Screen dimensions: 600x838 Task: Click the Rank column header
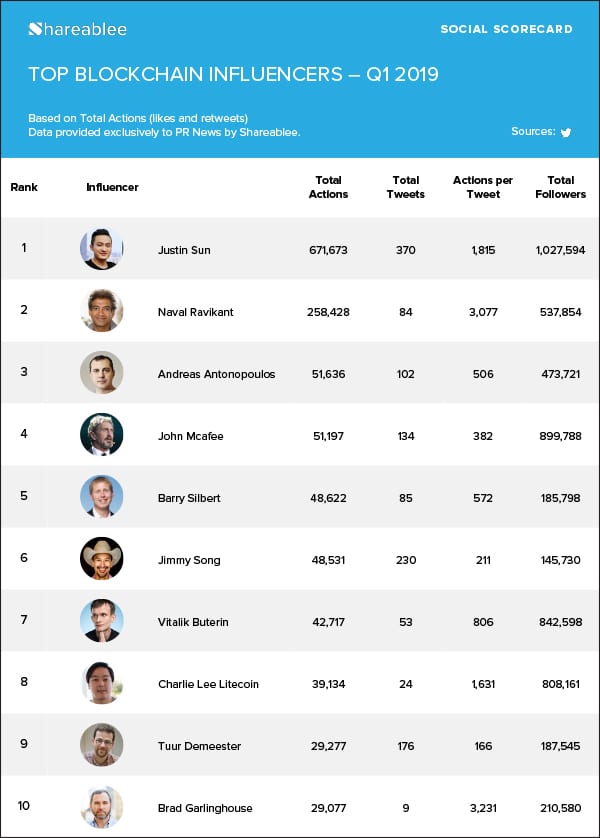(x=24, y=187)
